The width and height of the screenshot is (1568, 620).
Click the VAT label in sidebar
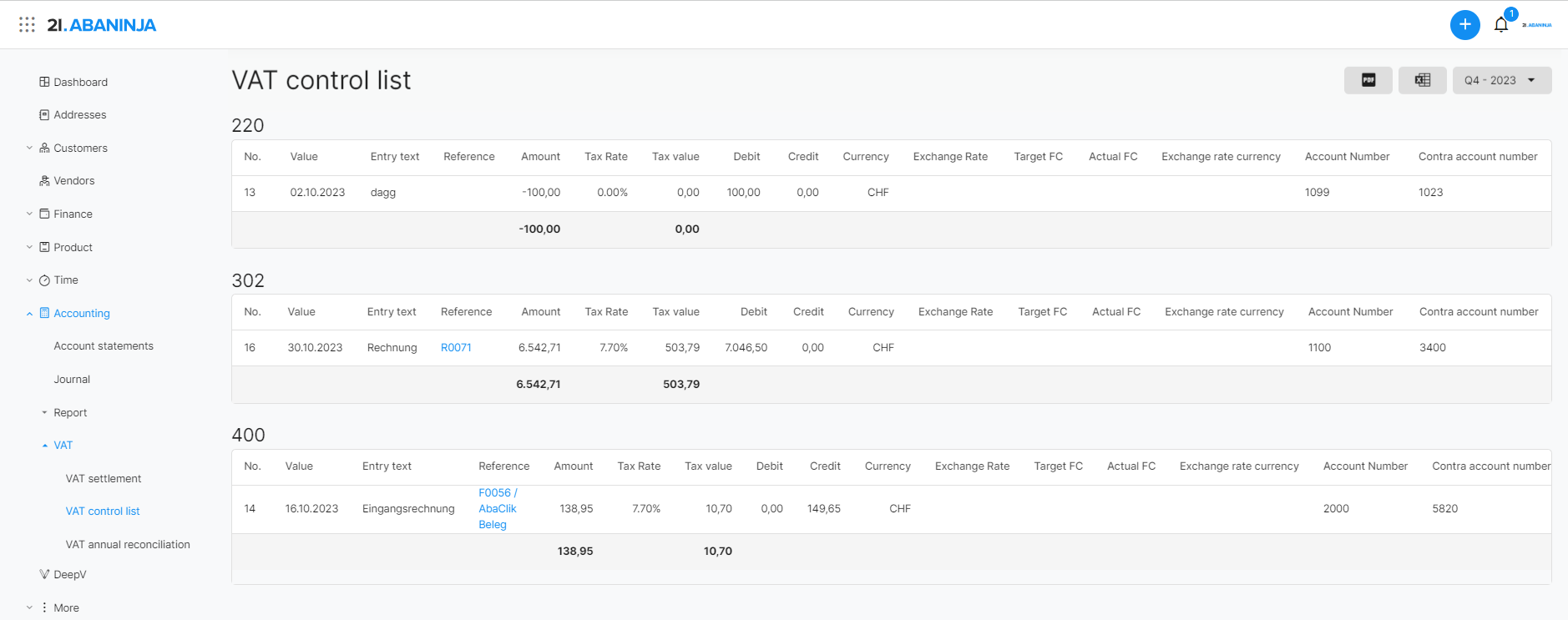click(x=63, y=445)
